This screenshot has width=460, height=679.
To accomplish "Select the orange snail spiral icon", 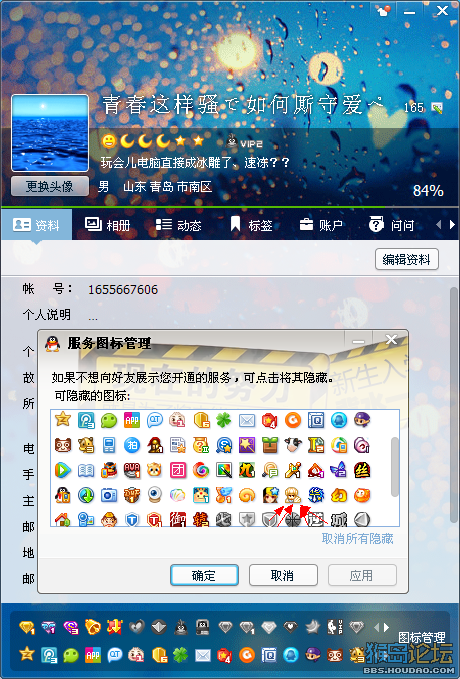I will click(247, 495).
